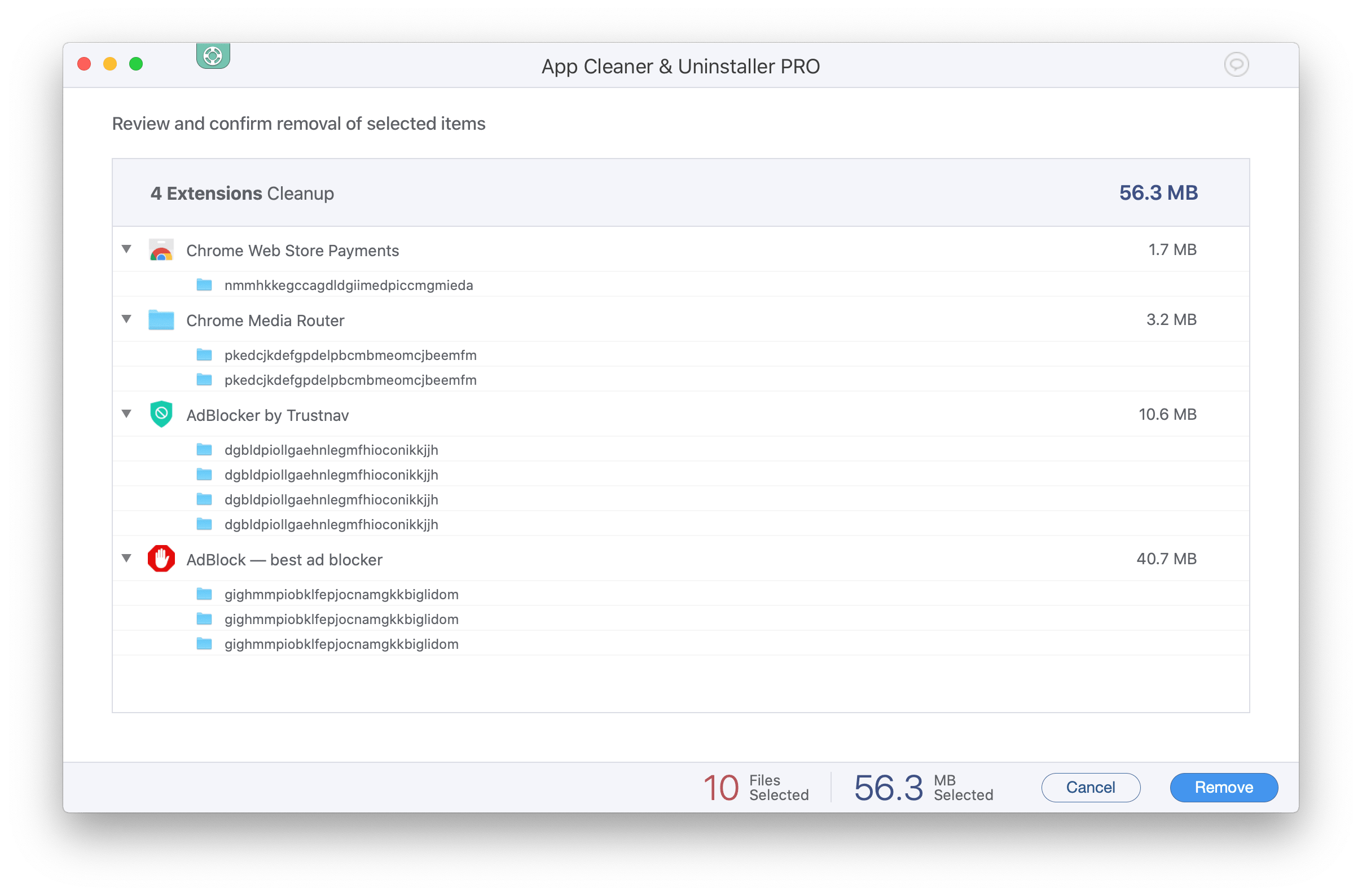Select first pkedcjkdefgpdelpbcmbmeomcjbeemfm folder row
This screenshot has width=1362, height=896.
(x=350, y=355)
